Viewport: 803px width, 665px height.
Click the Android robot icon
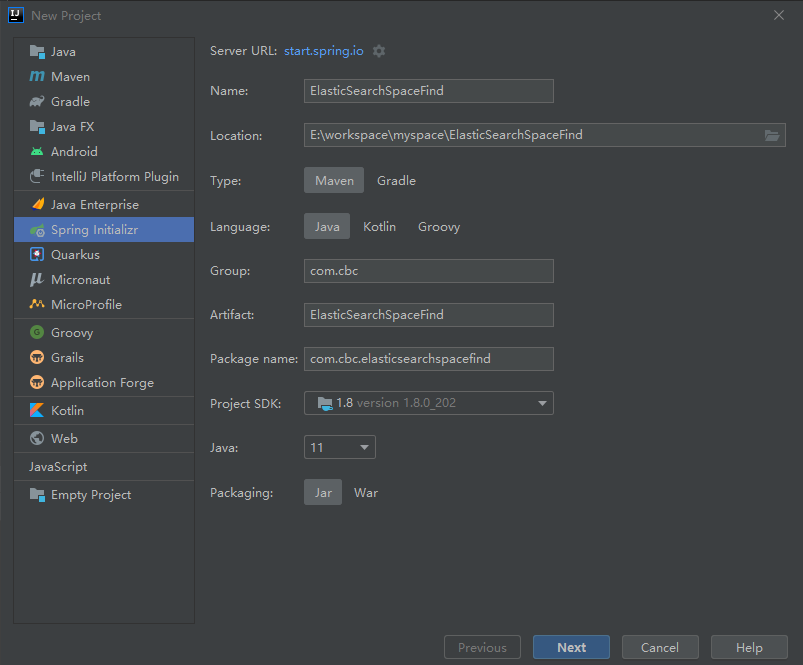tap(37, 152)
